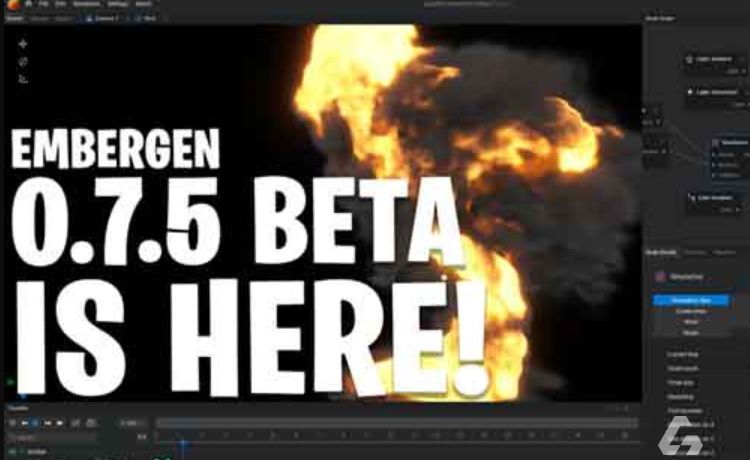This screenshot has width=750, height=460.
Task: Click the Simulation node icon in details header
Action: [661, 277]
